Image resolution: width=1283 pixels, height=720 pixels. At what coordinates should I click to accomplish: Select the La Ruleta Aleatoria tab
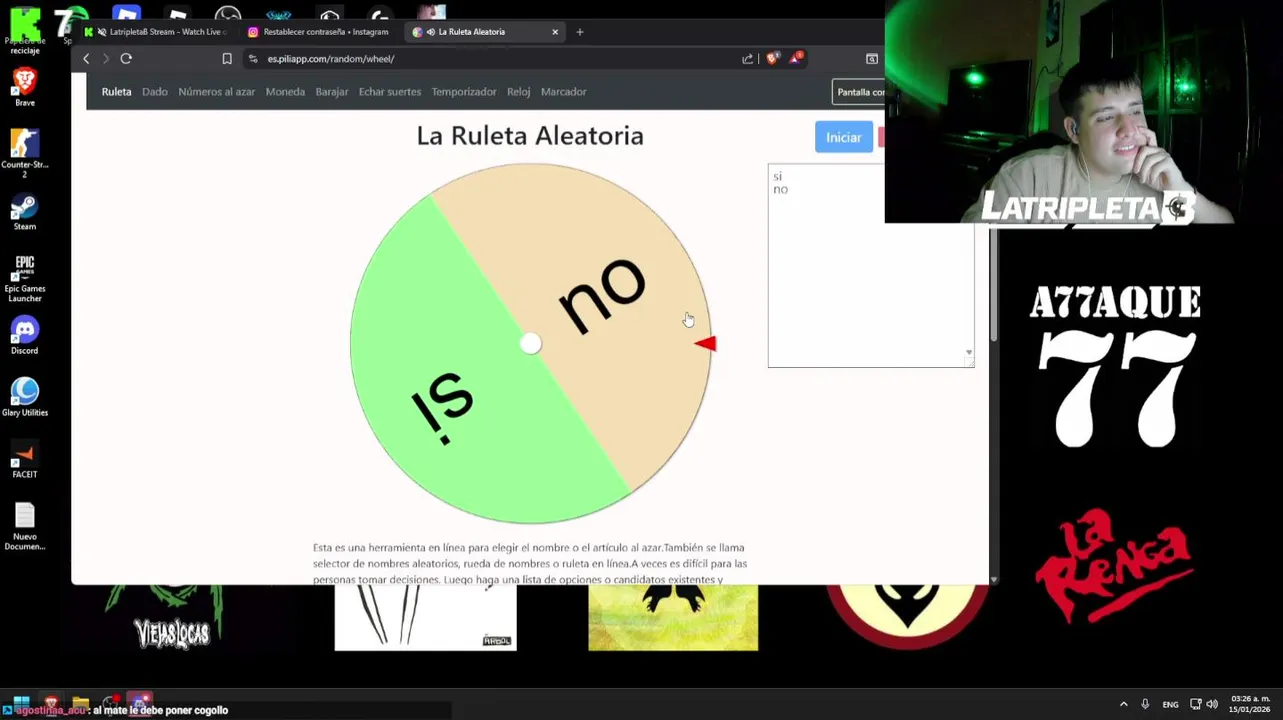pos(485,32)
